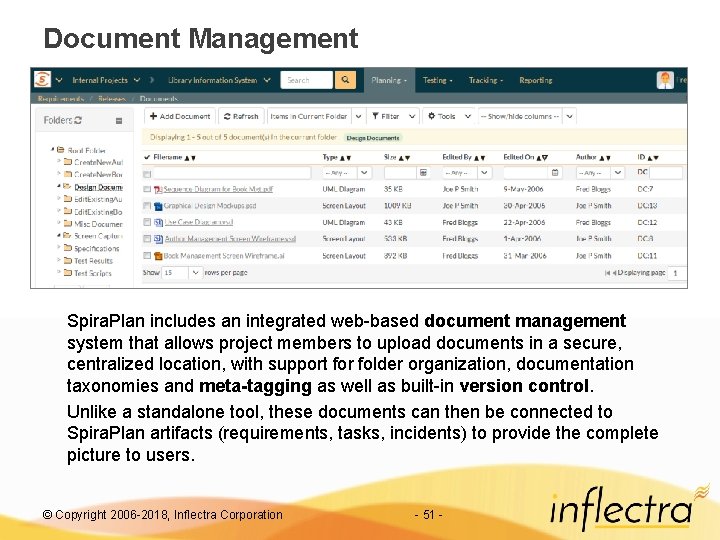Click the Test Results folder icon

(68, 260)
